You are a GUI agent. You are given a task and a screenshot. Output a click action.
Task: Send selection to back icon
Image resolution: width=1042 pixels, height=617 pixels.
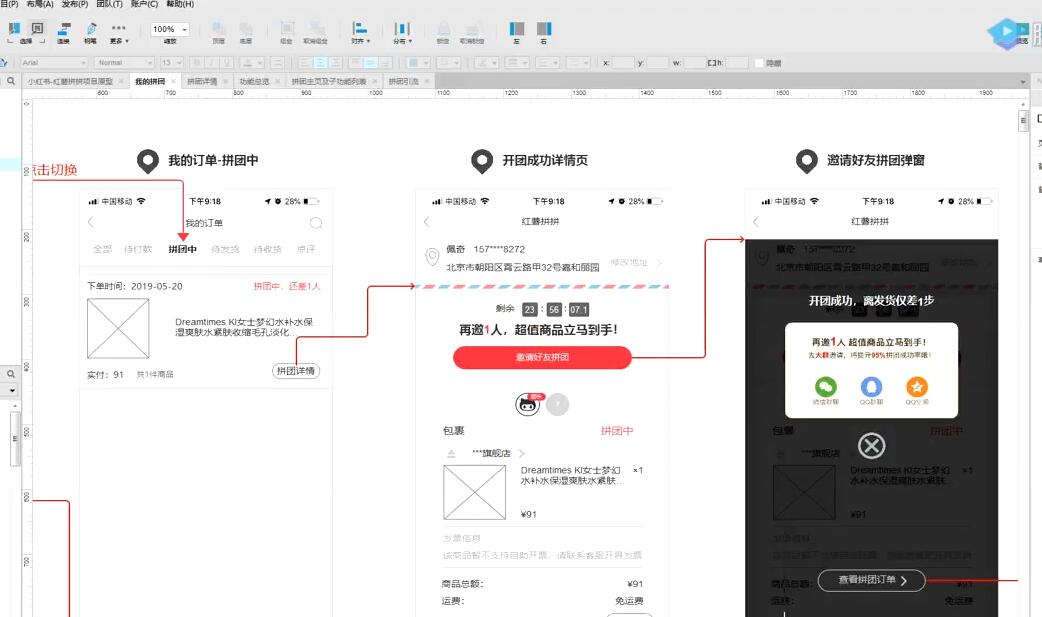(246, 29)
